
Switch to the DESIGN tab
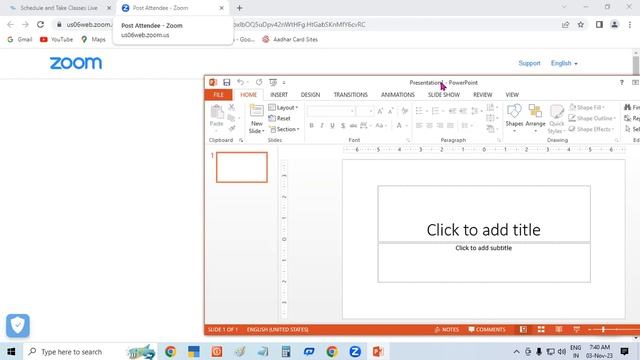pos(310,95)
